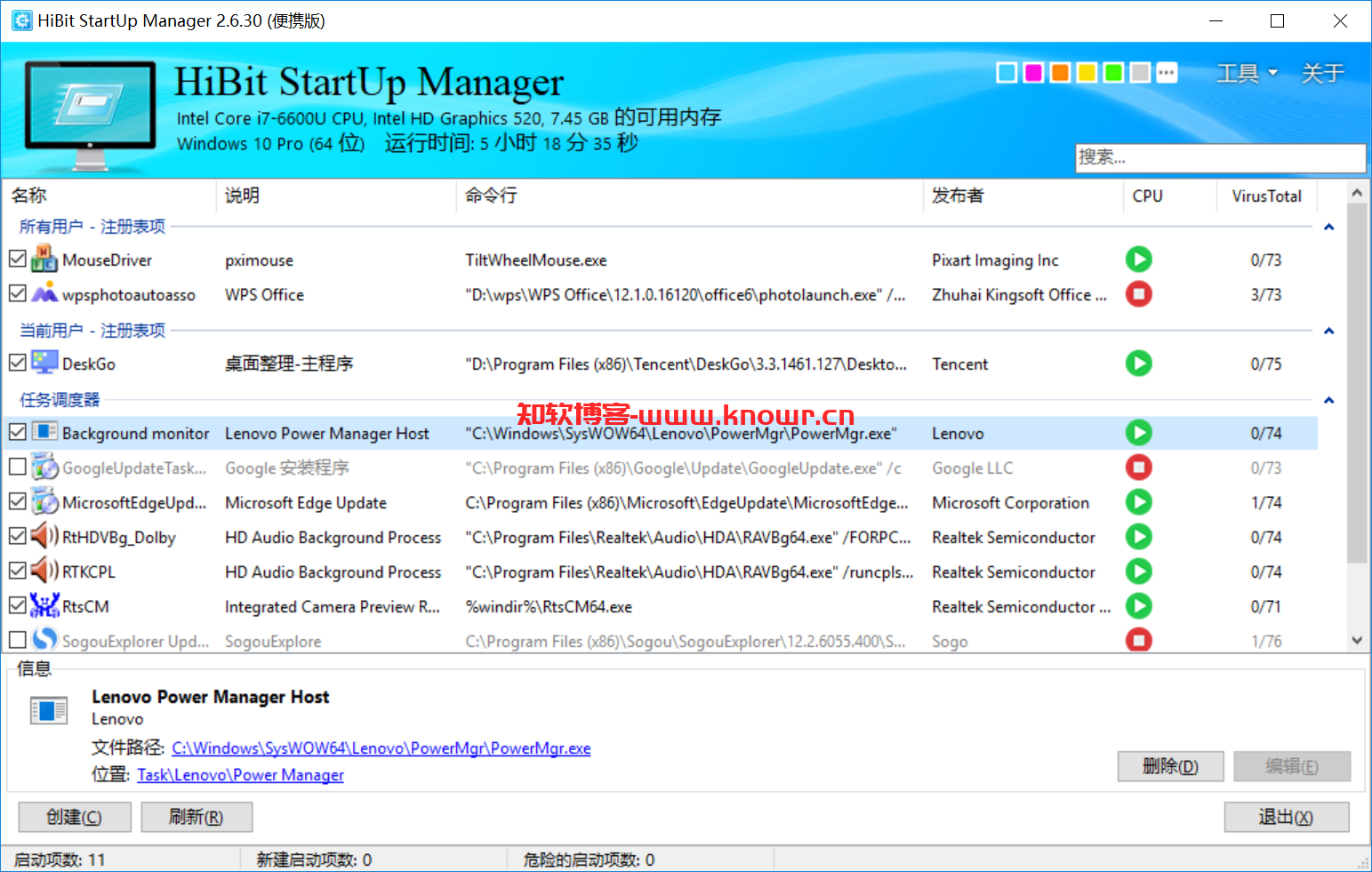Uncheck the MicrosoftEdgeUpd task

pyautogui.click(x=17, y=501)
